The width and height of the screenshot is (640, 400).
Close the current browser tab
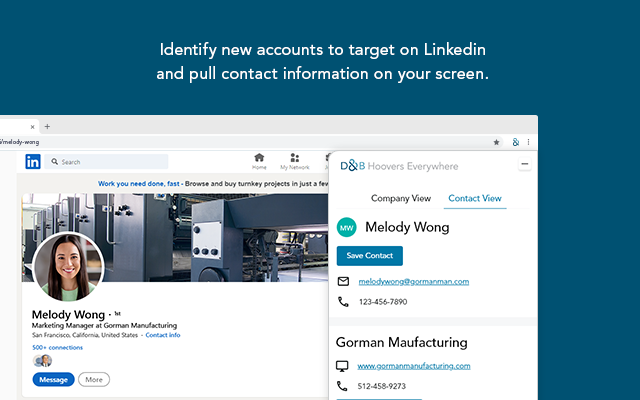(33, 127)
